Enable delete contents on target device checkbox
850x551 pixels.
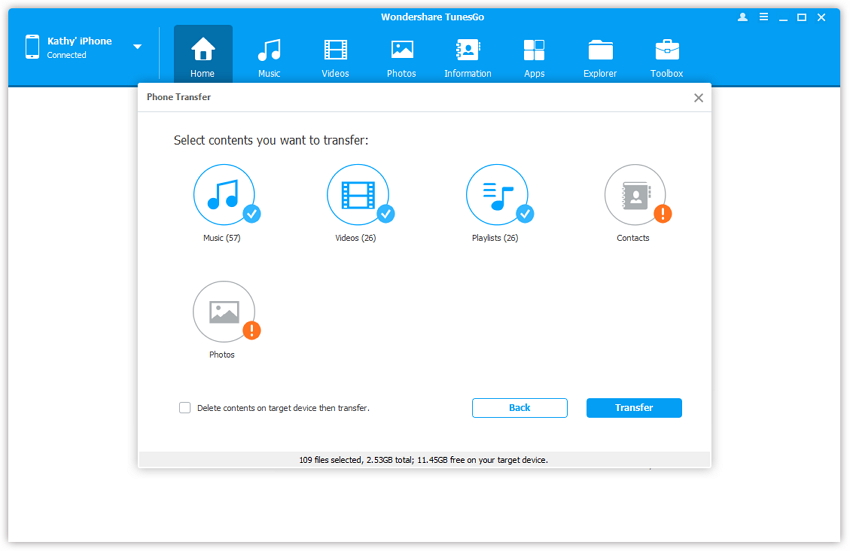click(185, 408)
